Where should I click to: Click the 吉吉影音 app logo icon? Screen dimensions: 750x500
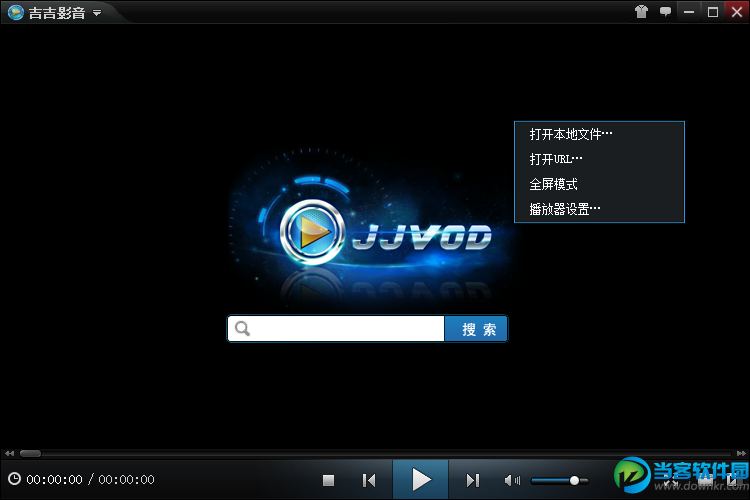(16, 12)
